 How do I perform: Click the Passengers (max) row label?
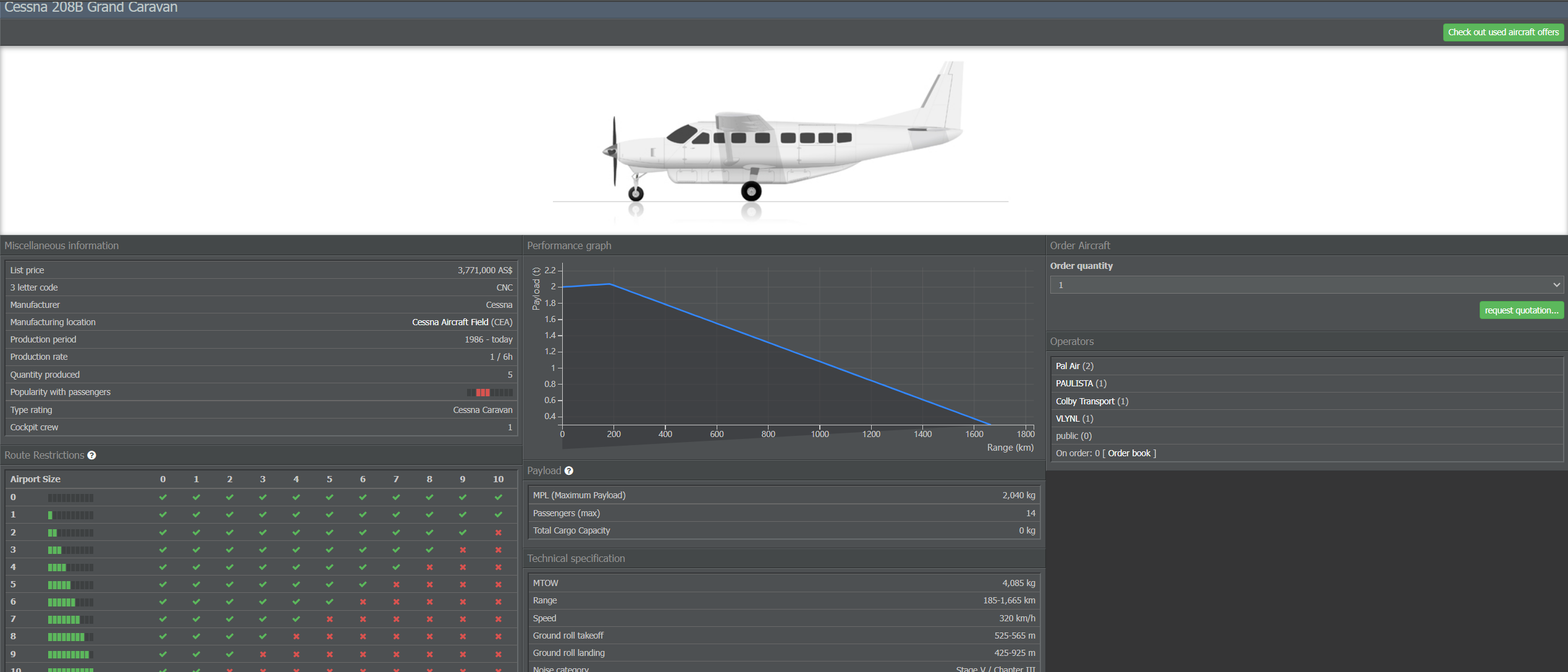pyautogui.click(x=567, y=513)
